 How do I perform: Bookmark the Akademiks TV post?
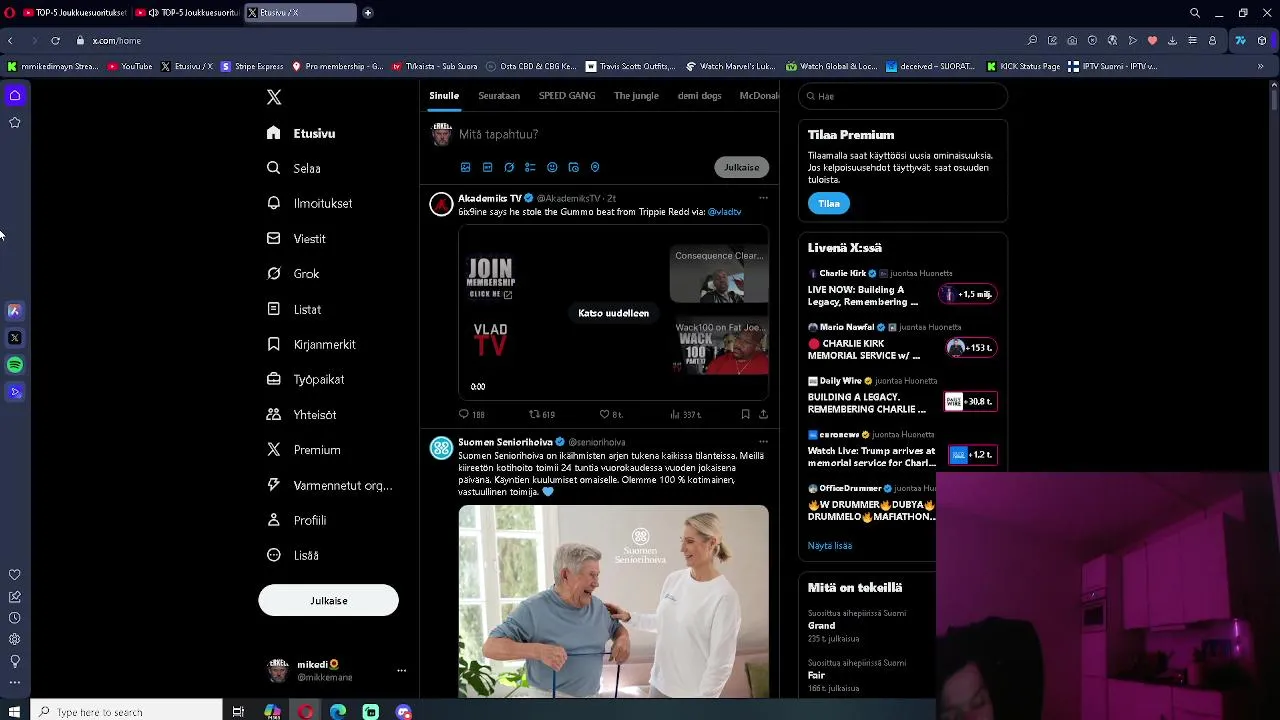745,414
